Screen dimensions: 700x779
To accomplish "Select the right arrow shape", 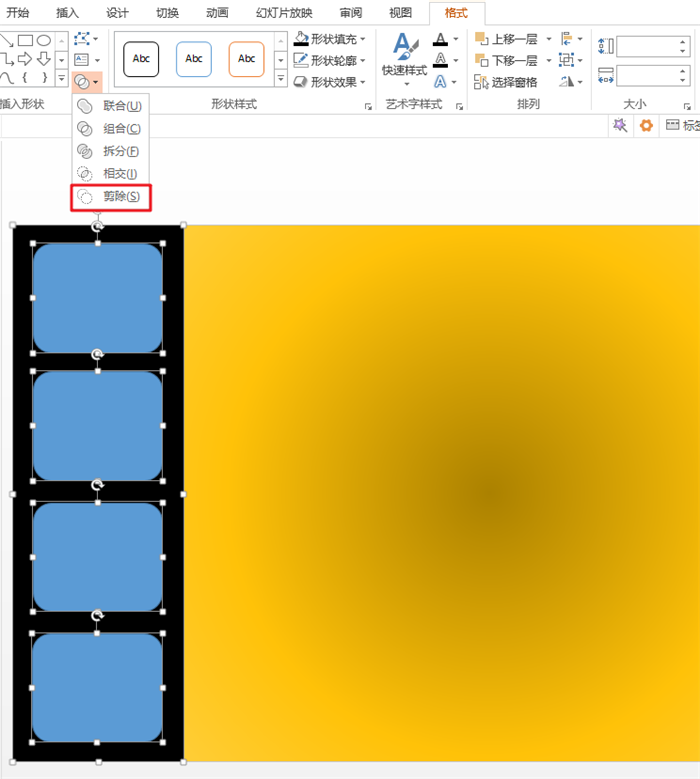I will point(25,59).
